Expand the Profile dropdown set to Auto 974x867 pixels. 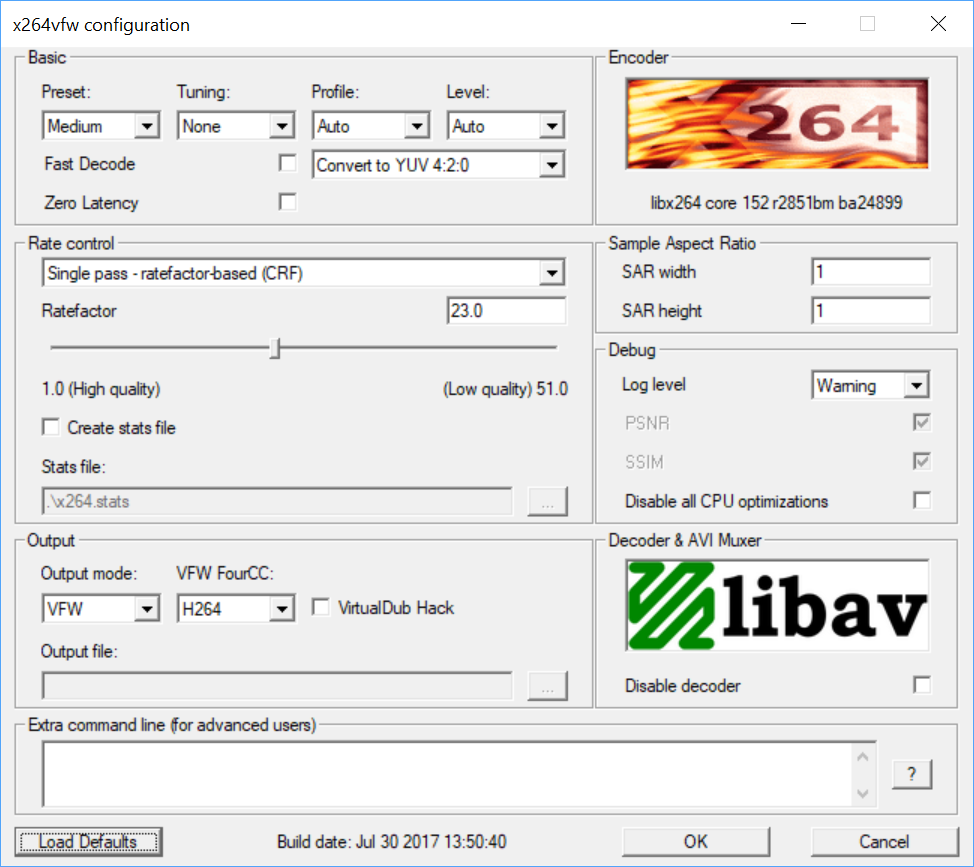point(371,126)
